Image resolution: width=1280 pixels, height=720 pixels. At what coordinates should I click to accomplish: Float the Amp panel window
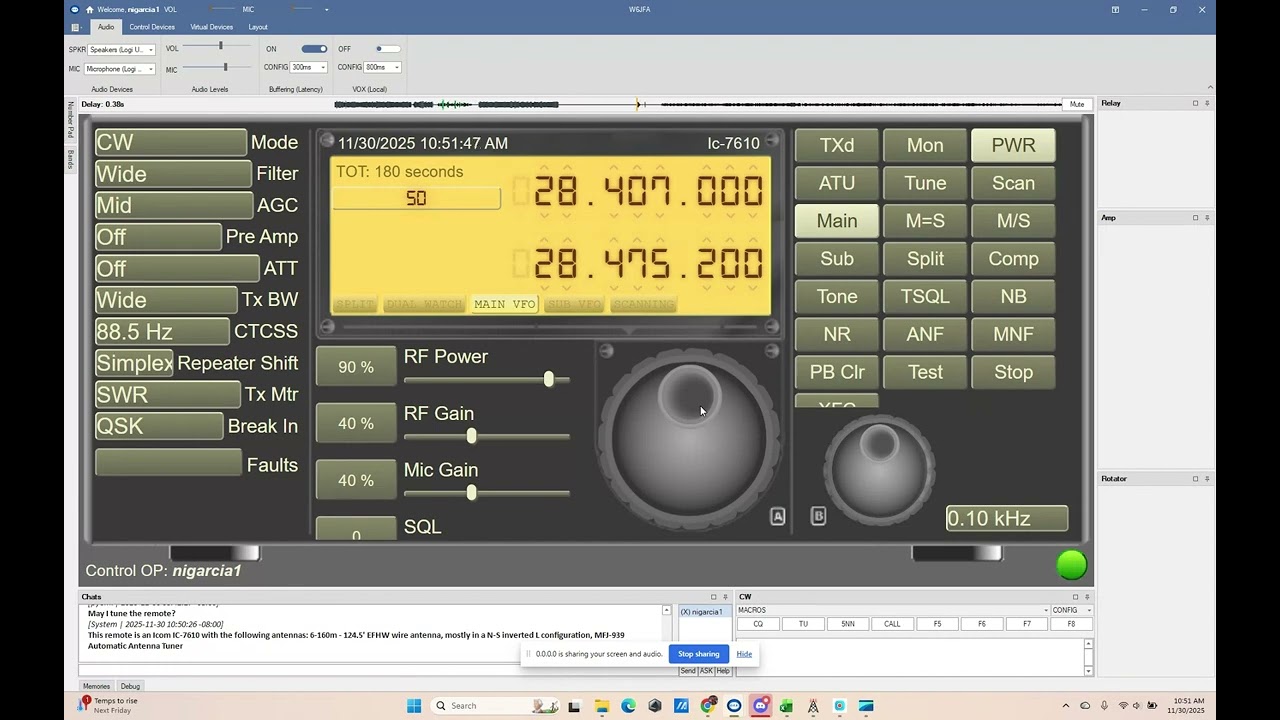click(1195, 217)
